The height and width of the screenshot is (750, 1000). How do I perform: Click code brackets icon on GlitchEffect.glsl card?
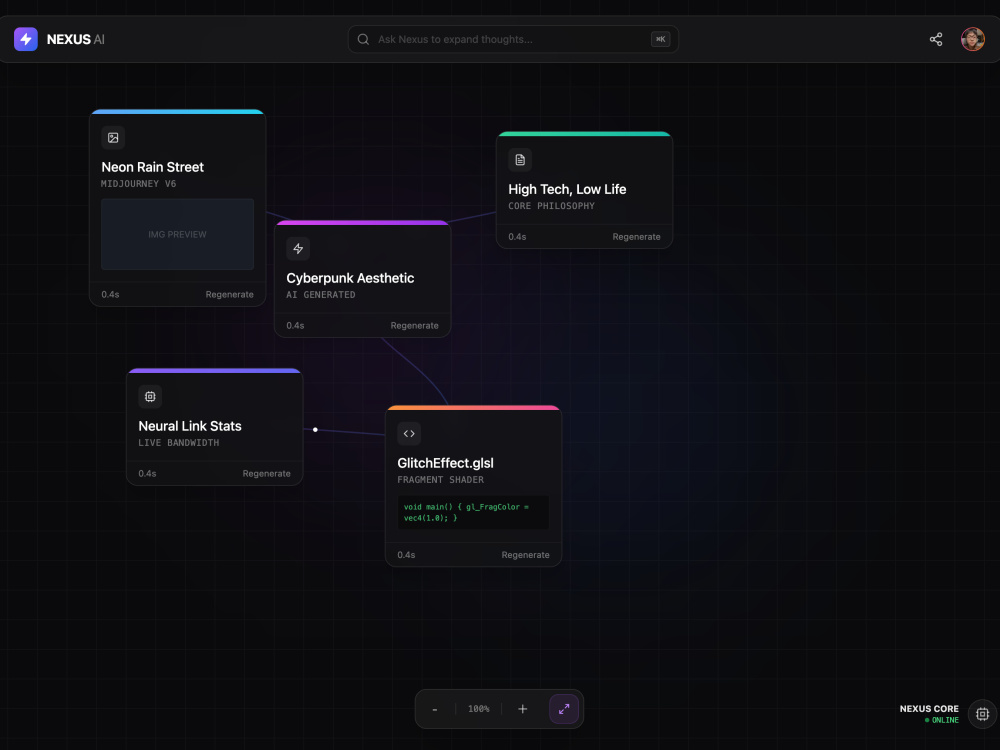409,434
